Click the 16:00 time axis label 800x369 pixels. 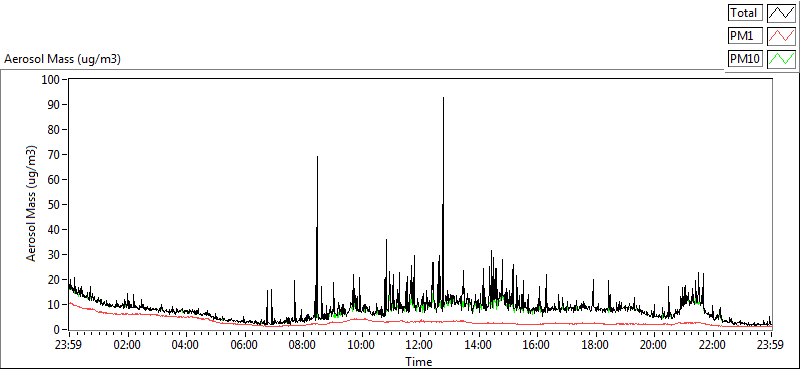[537, 344]
